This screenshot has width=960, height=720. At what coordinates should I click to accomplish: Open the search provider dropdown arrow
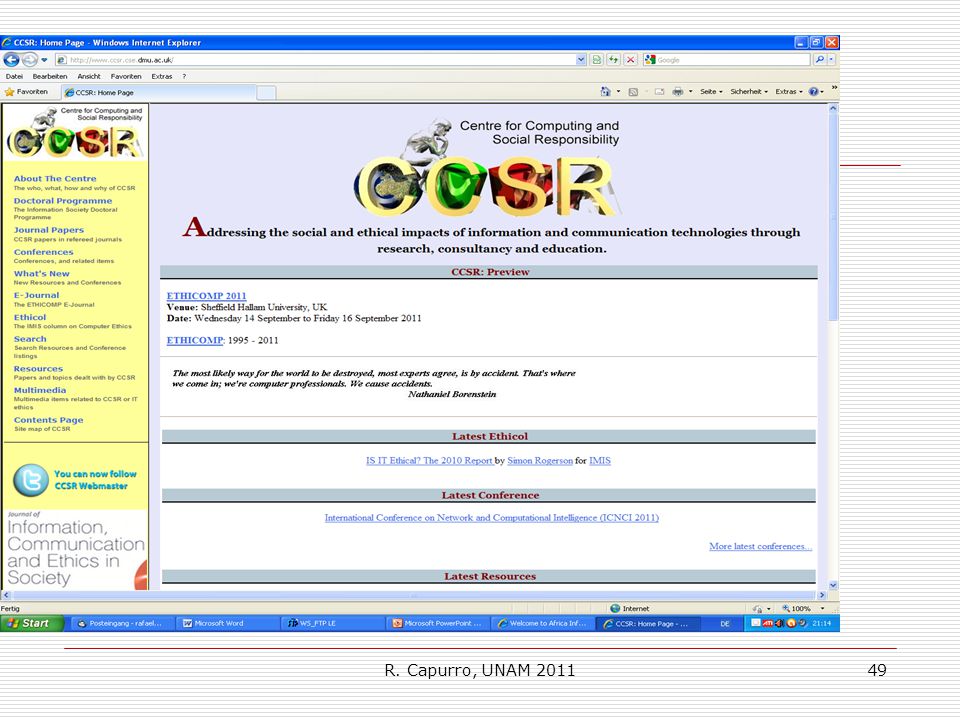(x=831, y=60)
